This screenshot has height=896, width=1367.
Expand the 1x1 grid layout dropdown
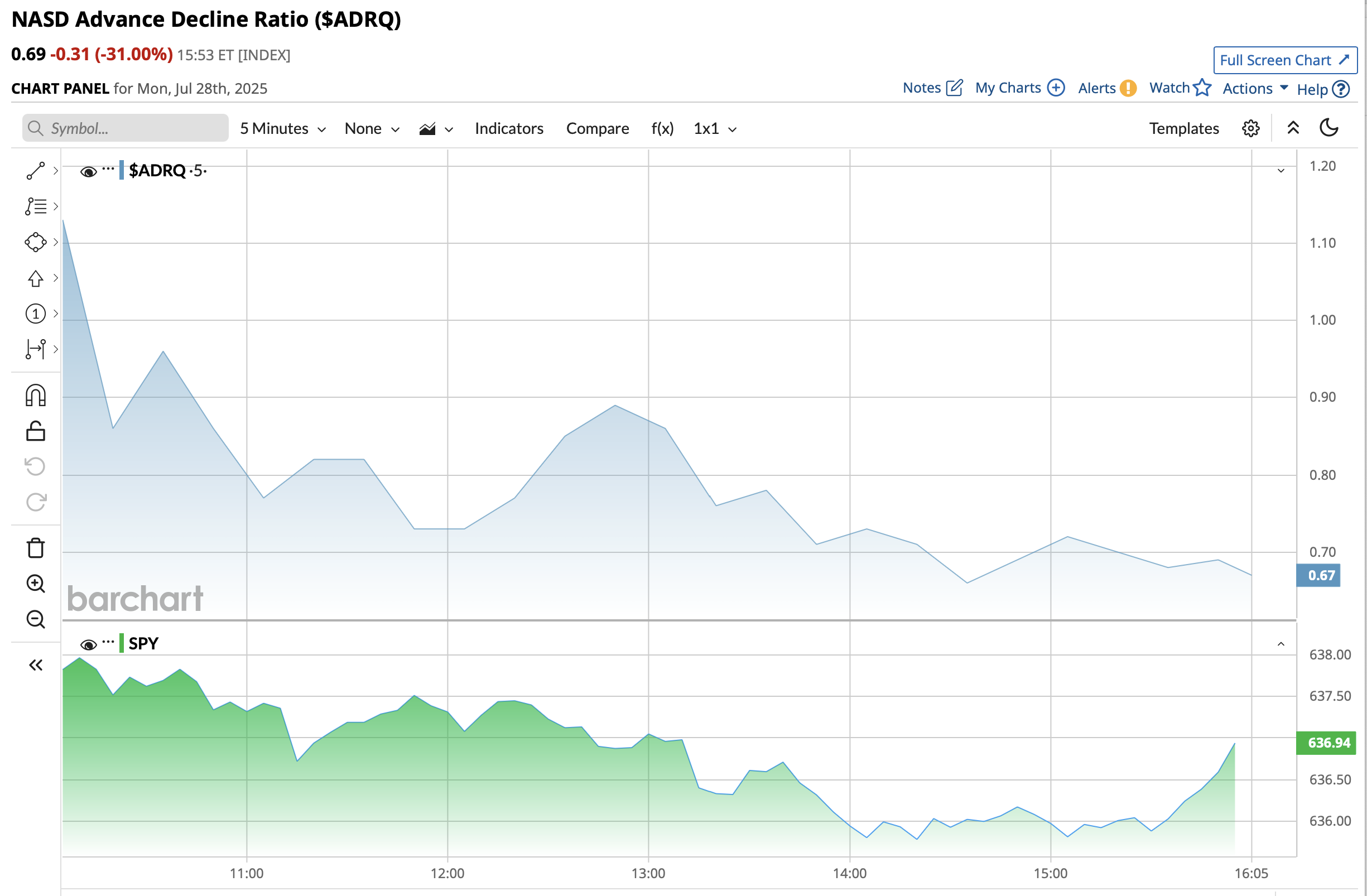(x=715, y=129)
